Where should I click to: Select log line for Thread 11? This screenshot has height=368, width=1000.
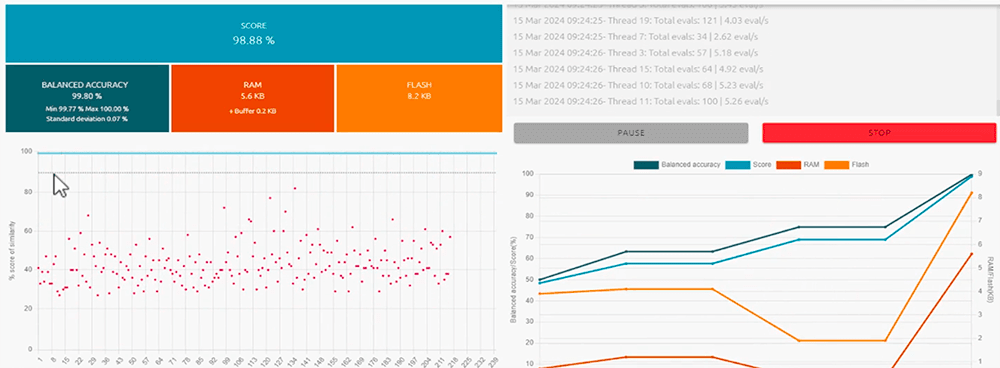tap(640, 101)
